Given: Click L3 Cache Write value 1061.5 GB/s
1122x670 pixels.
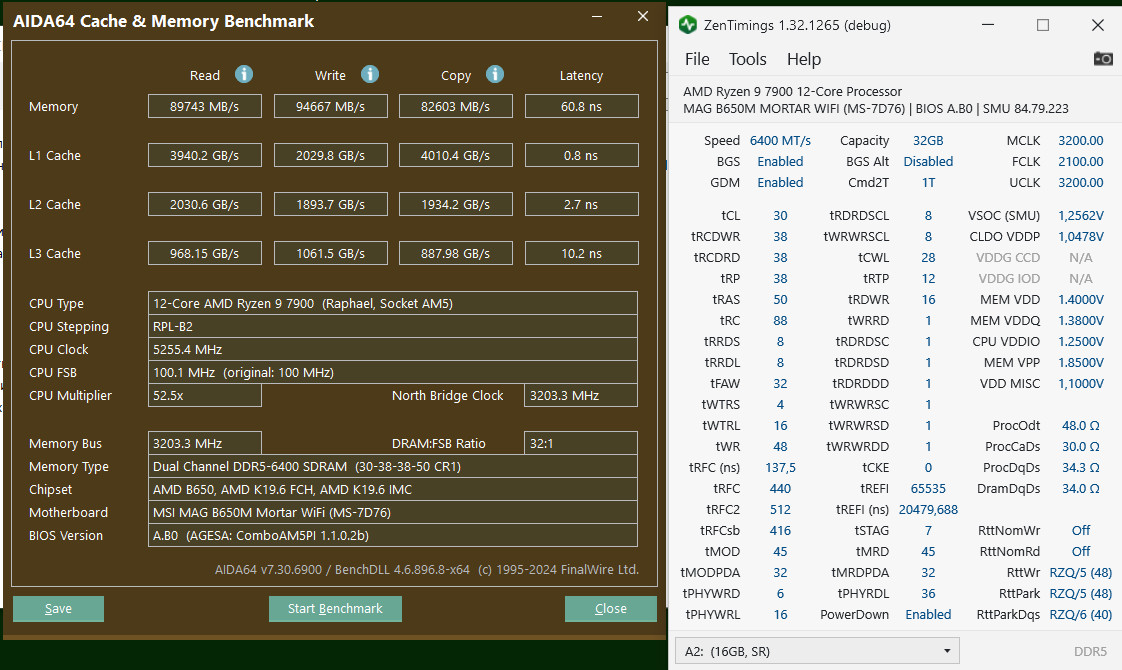Looking at the screenshot, I should [331, 253].
